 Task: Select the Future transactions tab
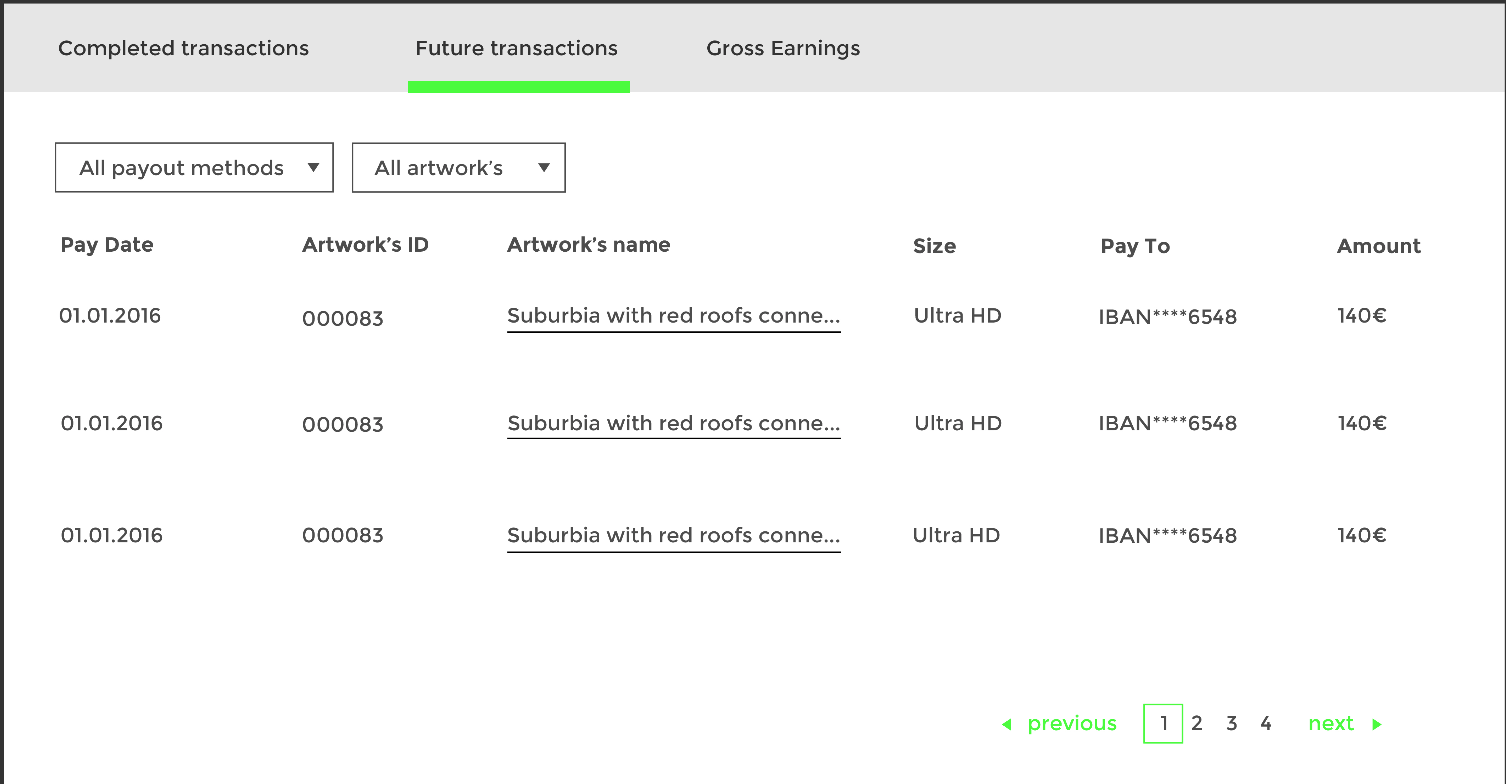pos(517,48)
